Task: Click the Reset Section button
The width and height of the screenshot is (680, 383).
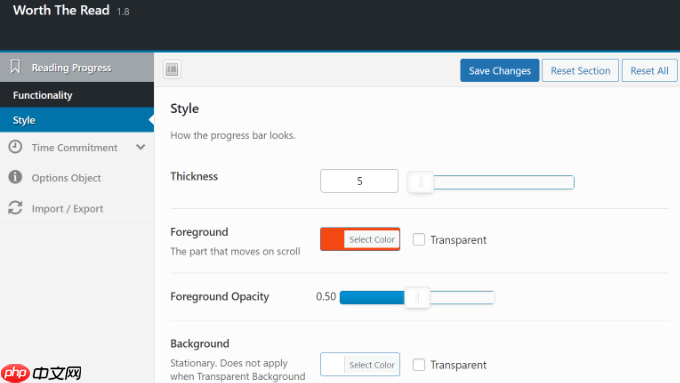Action: click(580, 70)
